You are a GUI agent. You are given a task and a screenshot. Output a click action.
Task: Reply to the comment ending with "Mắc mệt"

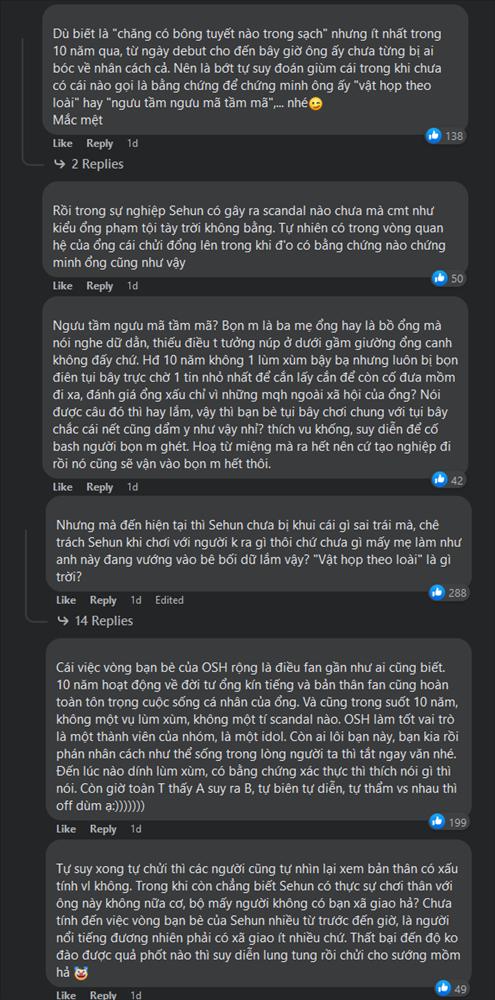100,143
